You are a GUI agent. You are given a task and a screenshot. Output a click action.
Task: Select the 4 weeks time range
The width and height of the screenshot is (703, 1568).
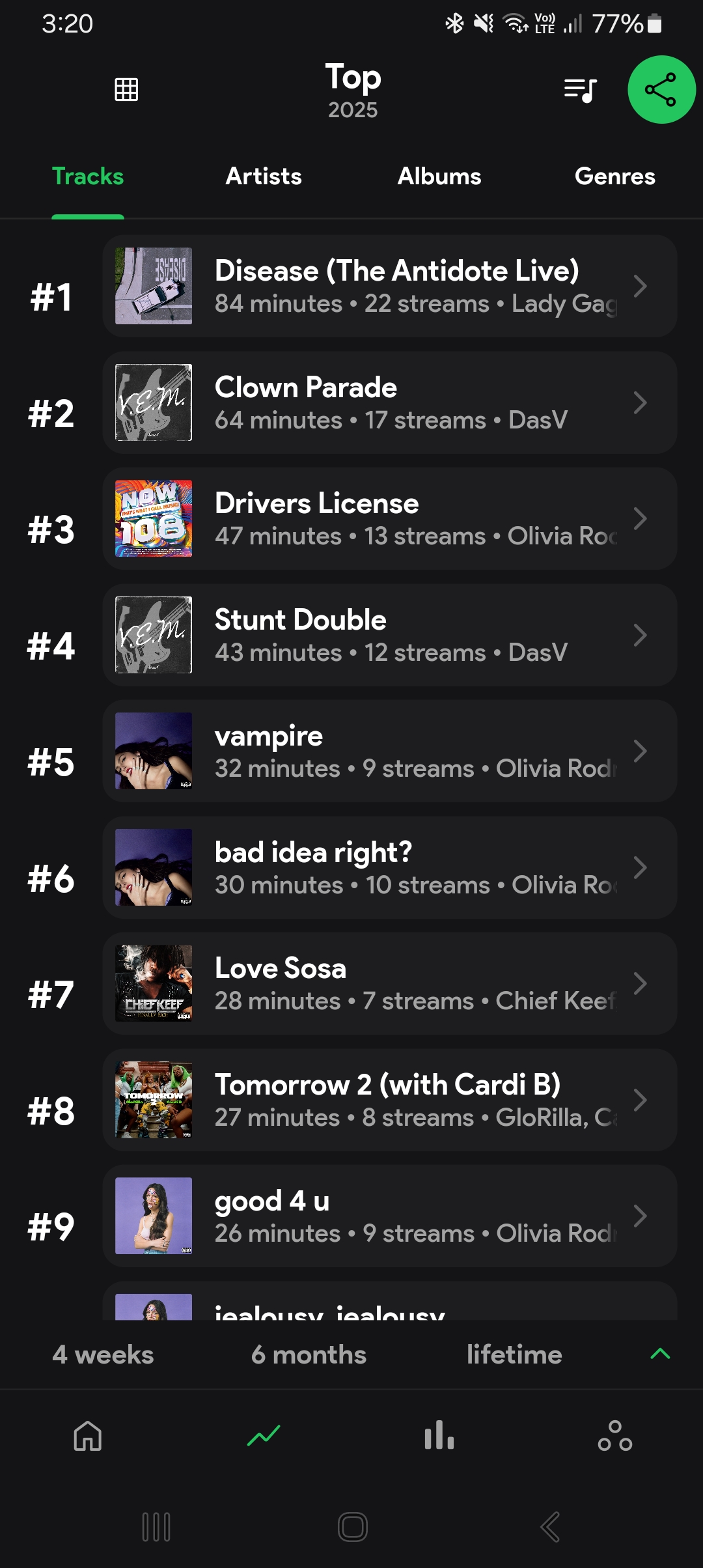point(103,1355)
